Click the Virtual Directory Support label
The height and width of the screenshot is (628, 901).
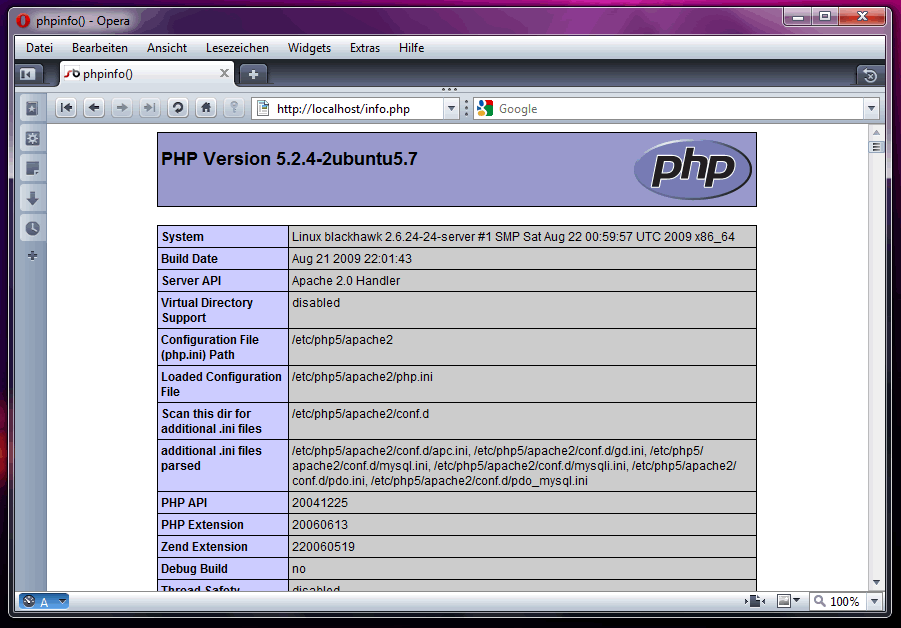click(x=207, y=310)
